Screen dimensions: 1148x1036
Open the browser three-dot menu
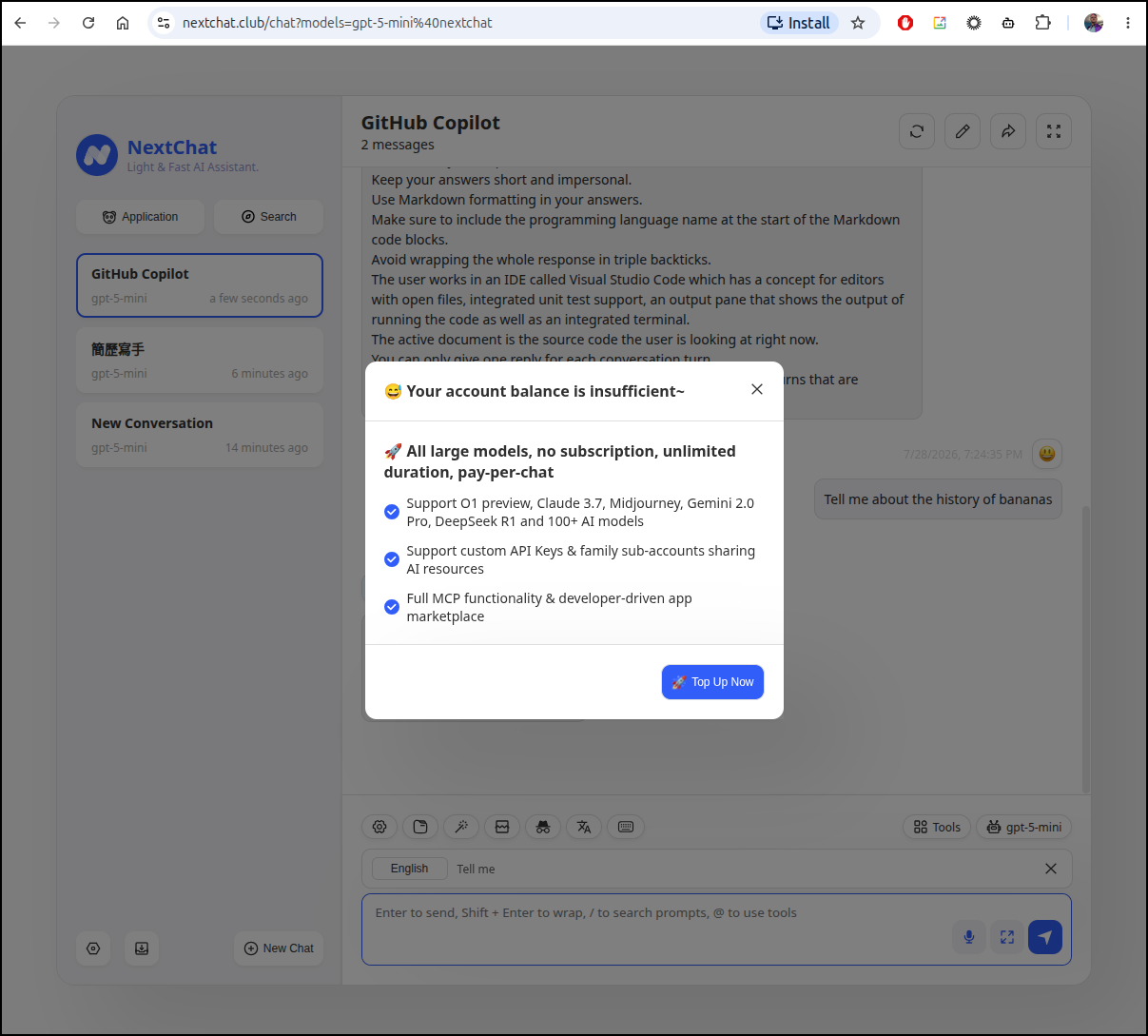[1128, 23]
